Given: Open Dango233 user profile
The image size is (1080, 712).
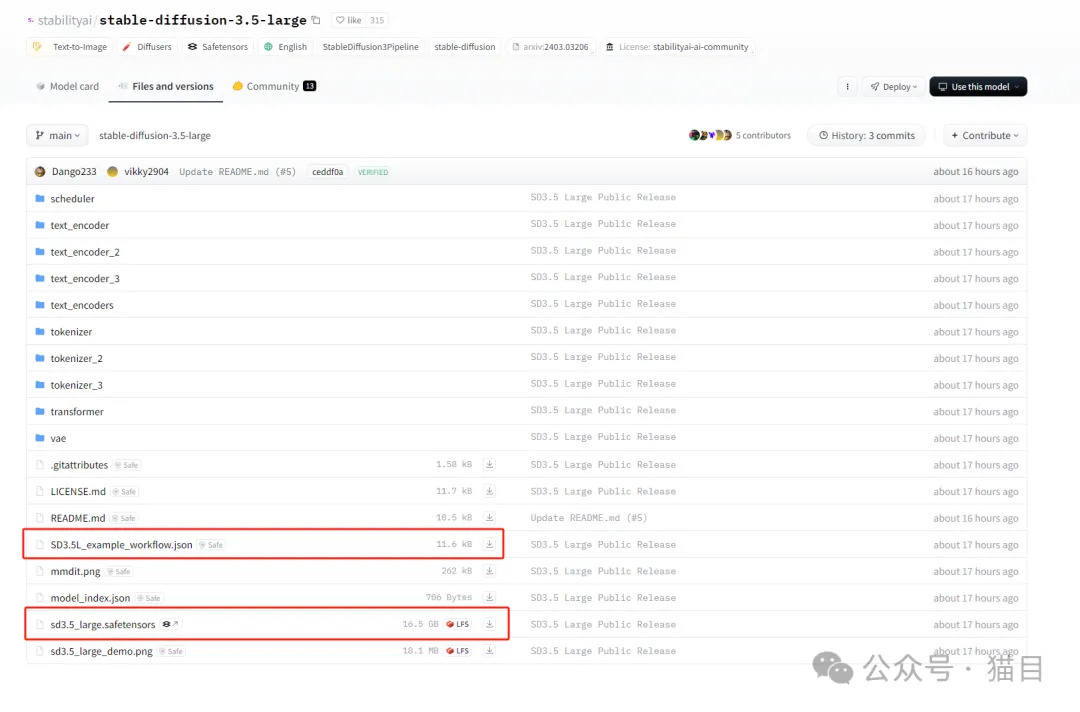Looking at the screenshot, I should point(74,171).
